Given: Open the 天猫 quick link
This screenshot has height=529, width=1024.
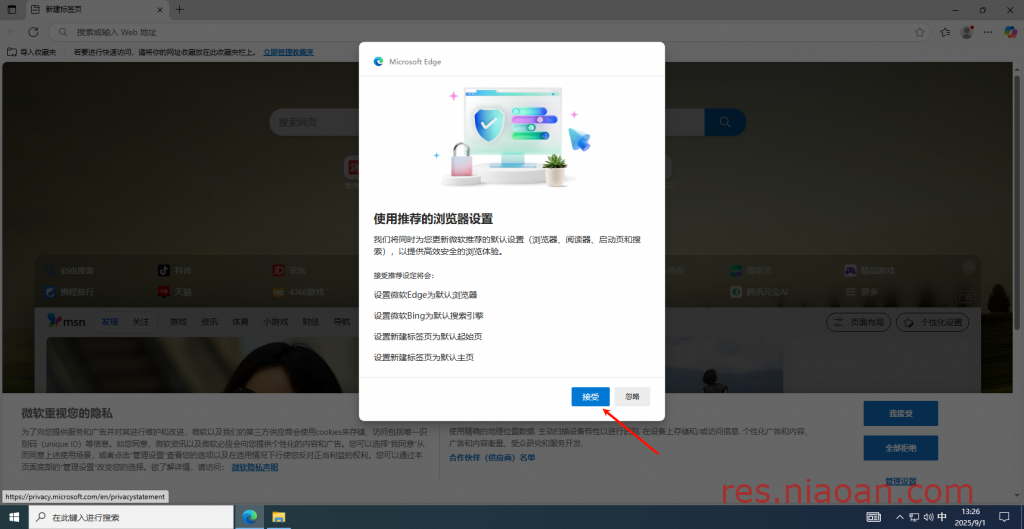Looking at the screenshot, I should [x=175, y=292].
